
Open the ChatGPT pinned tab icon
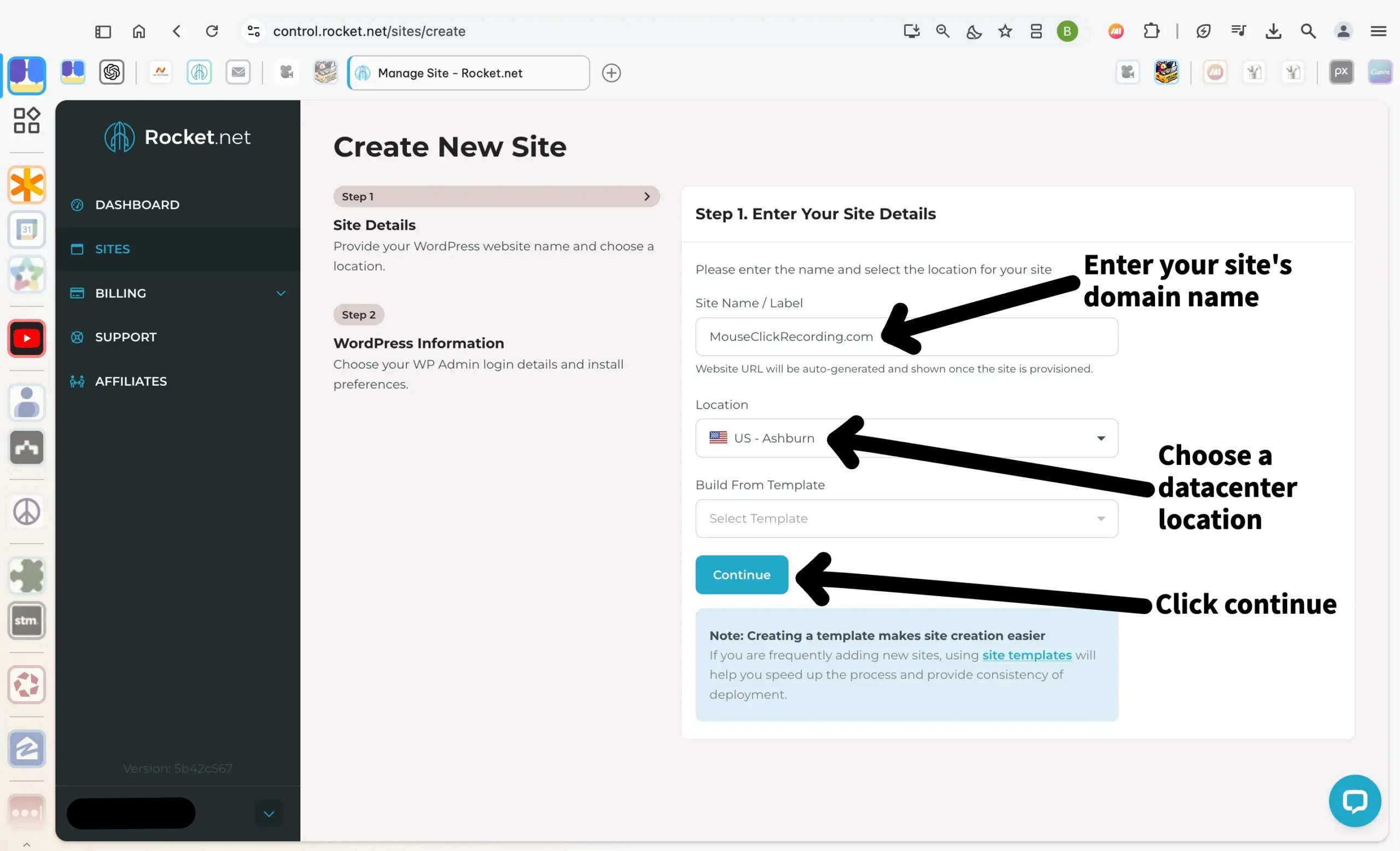[112, 72]
